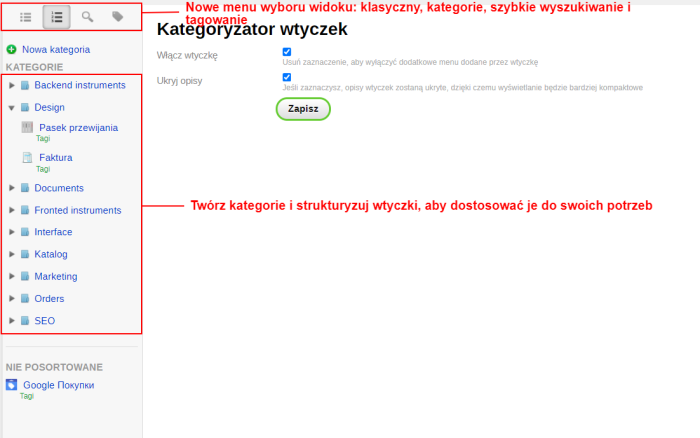Expand the Katalog category arrow
This screenshot has height=438, width=700.
(12, 254)
